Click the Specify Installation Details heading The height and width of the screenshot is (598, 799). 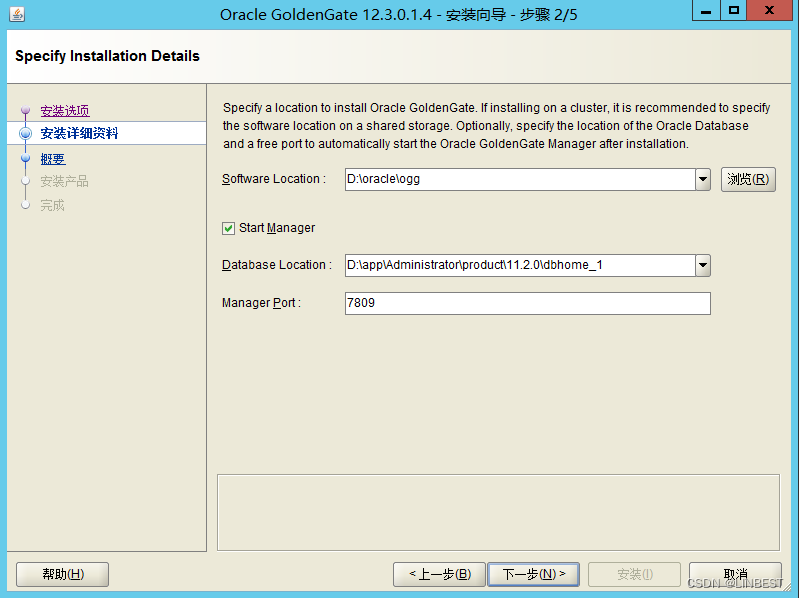pyautogui.click(x=108, y=56)
